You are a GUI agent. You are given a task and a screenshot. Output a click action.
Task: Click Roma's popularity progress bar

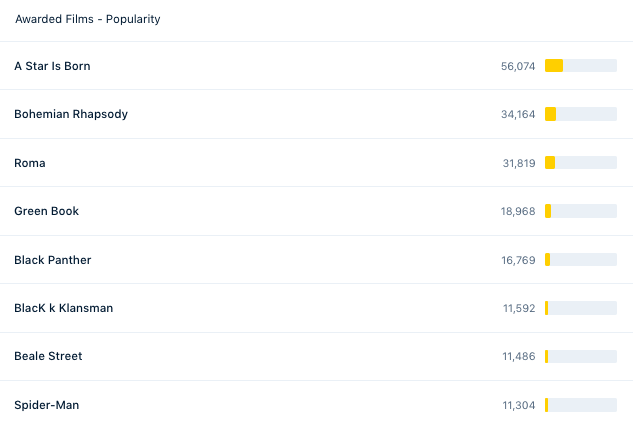pos(581,162)
